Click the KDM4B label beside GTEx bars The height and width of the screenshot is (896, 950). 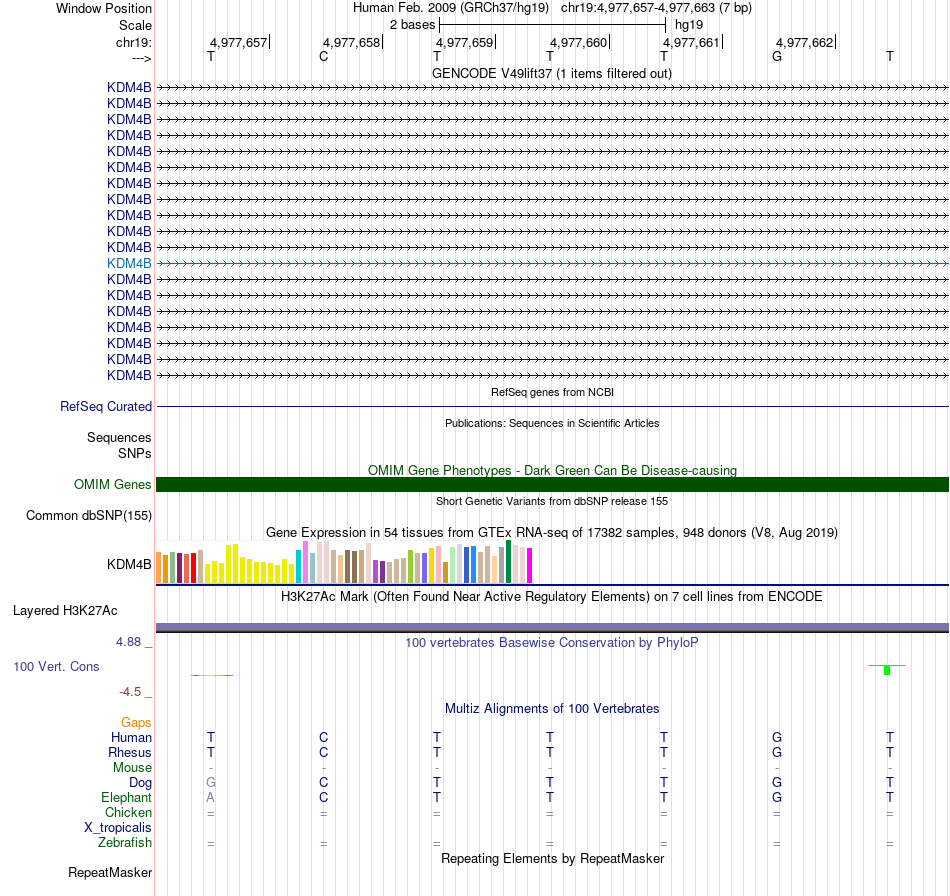tap(129, 564)
